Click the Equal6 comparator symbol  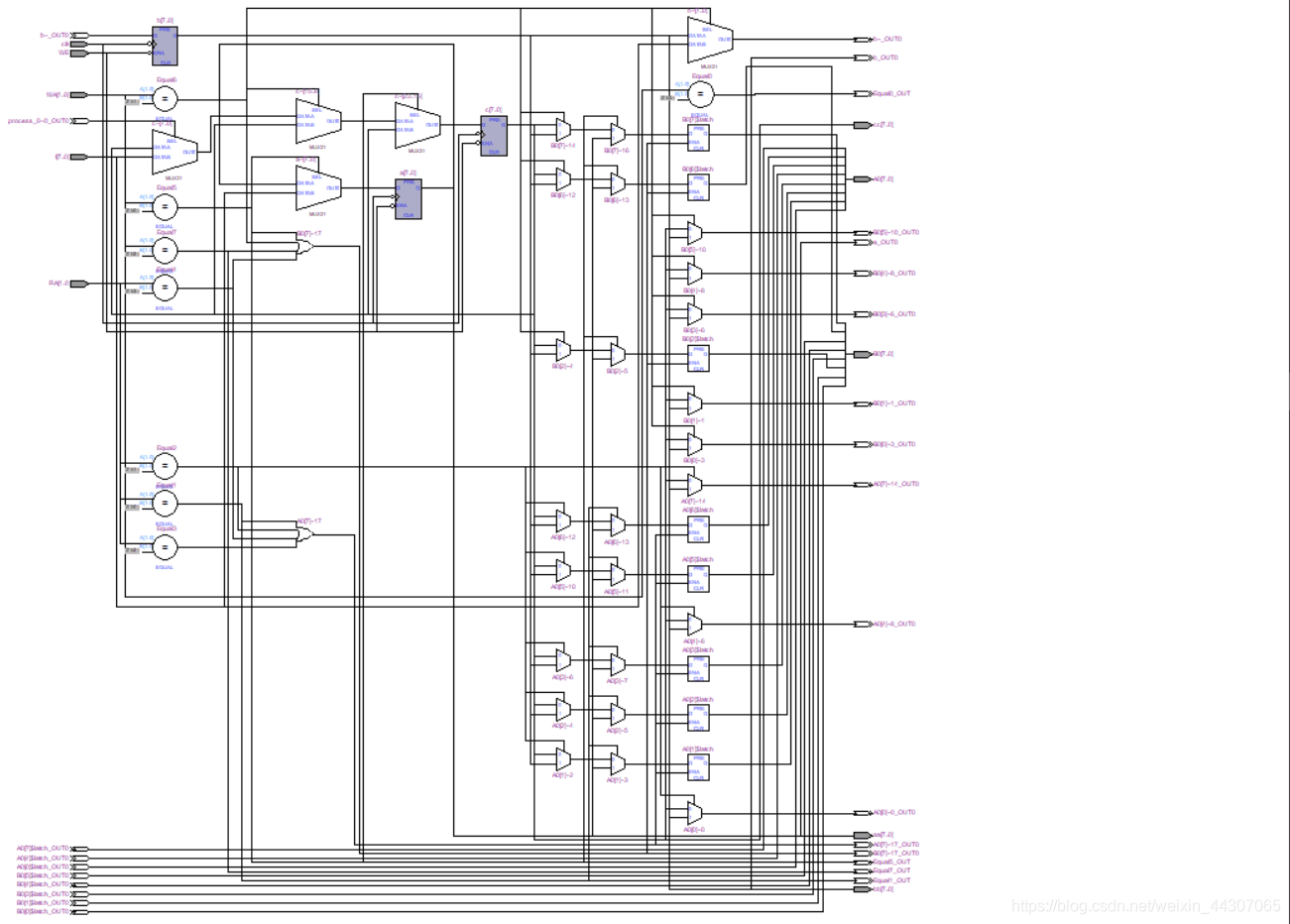click(165, 98)
